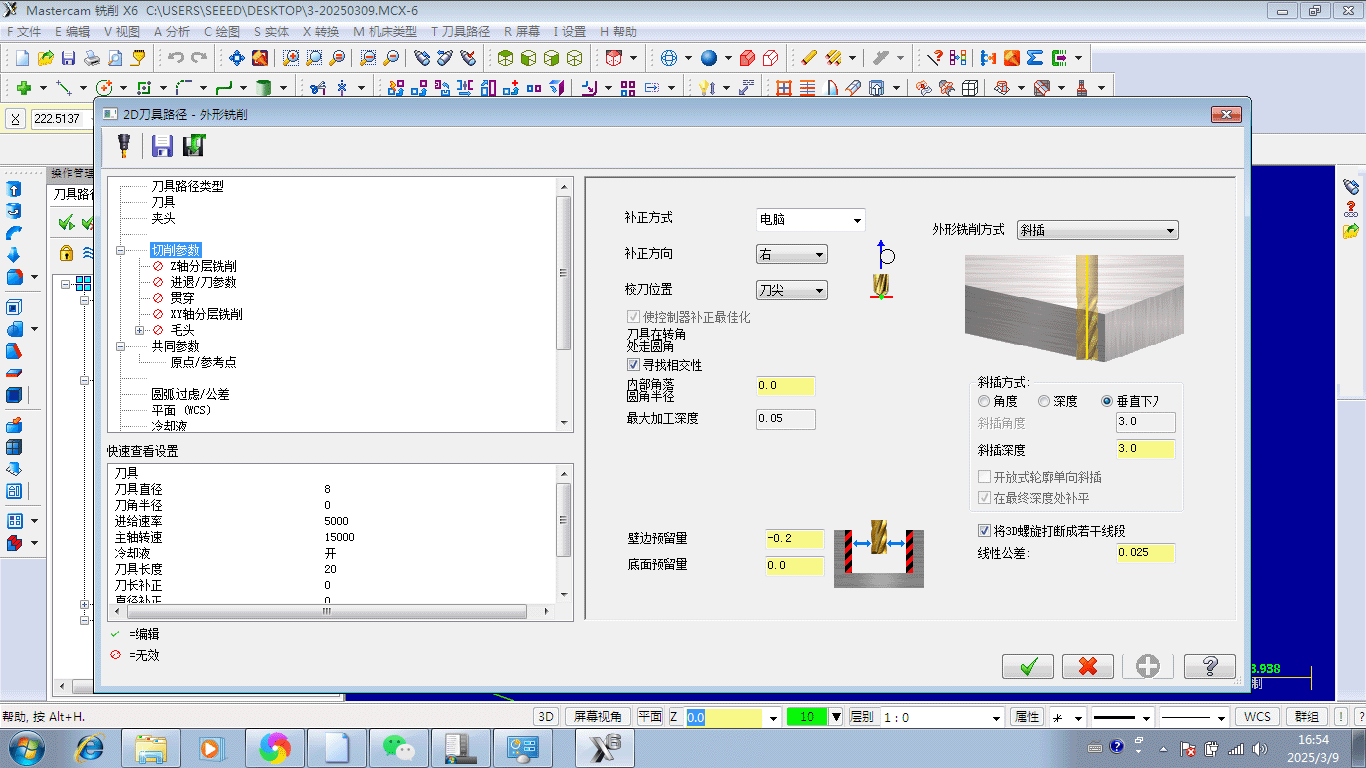Select the 角度 radio button
Image resolution: width=1366 pixels, height=768 pixels.
pos(985,401)
